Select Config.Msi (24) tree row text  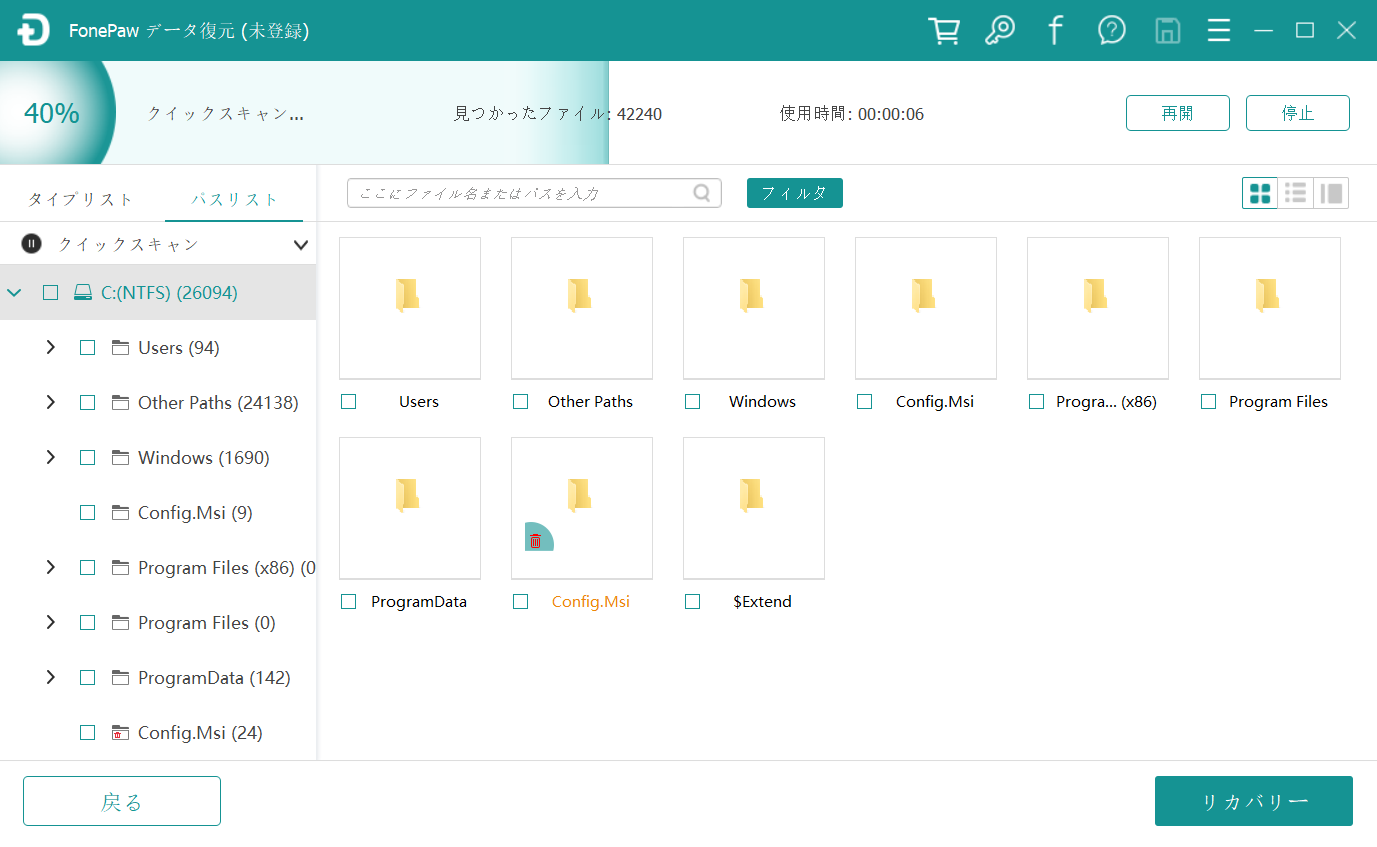[x=200, y=733]
